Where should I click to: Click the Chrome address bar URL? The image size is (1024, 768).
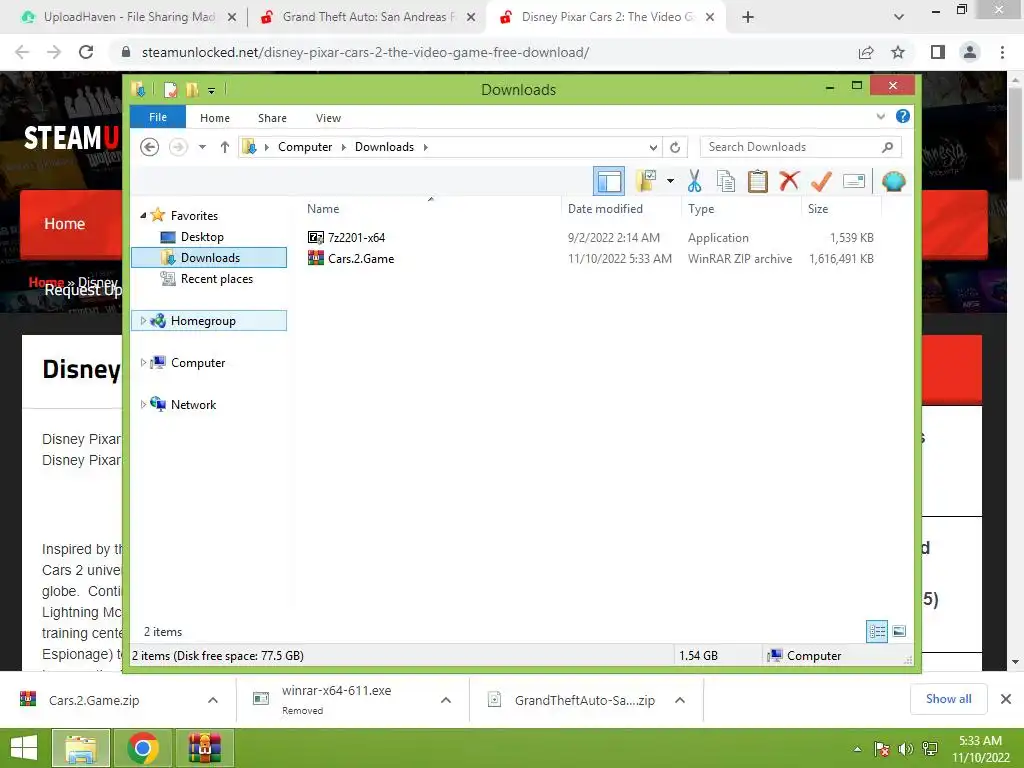coord(365,52)
